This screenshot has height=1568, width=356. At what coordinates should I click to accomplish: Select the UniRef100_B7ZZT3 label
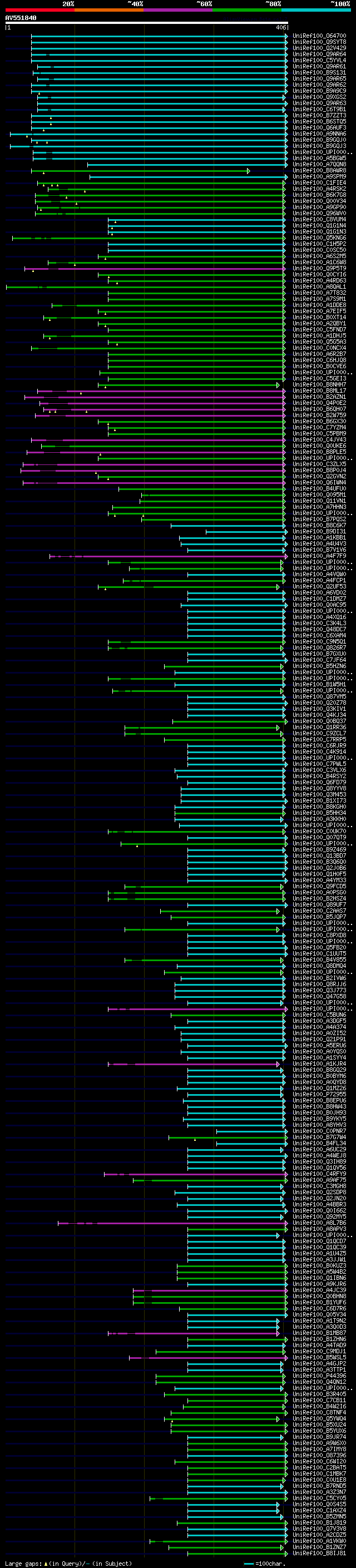coord(319,116)
